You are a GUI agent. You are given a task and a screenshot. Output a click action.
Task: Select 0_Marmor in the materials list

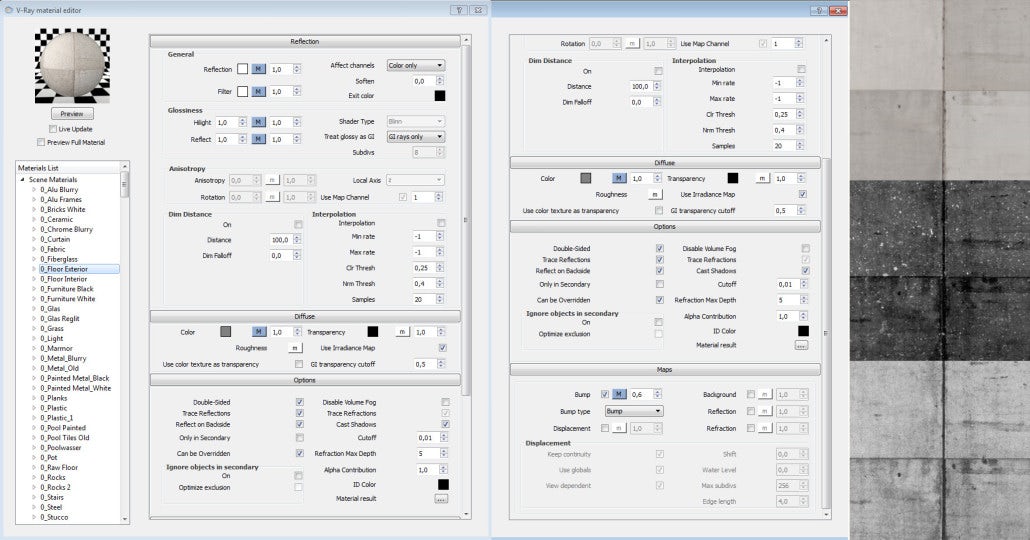point(55,349)
